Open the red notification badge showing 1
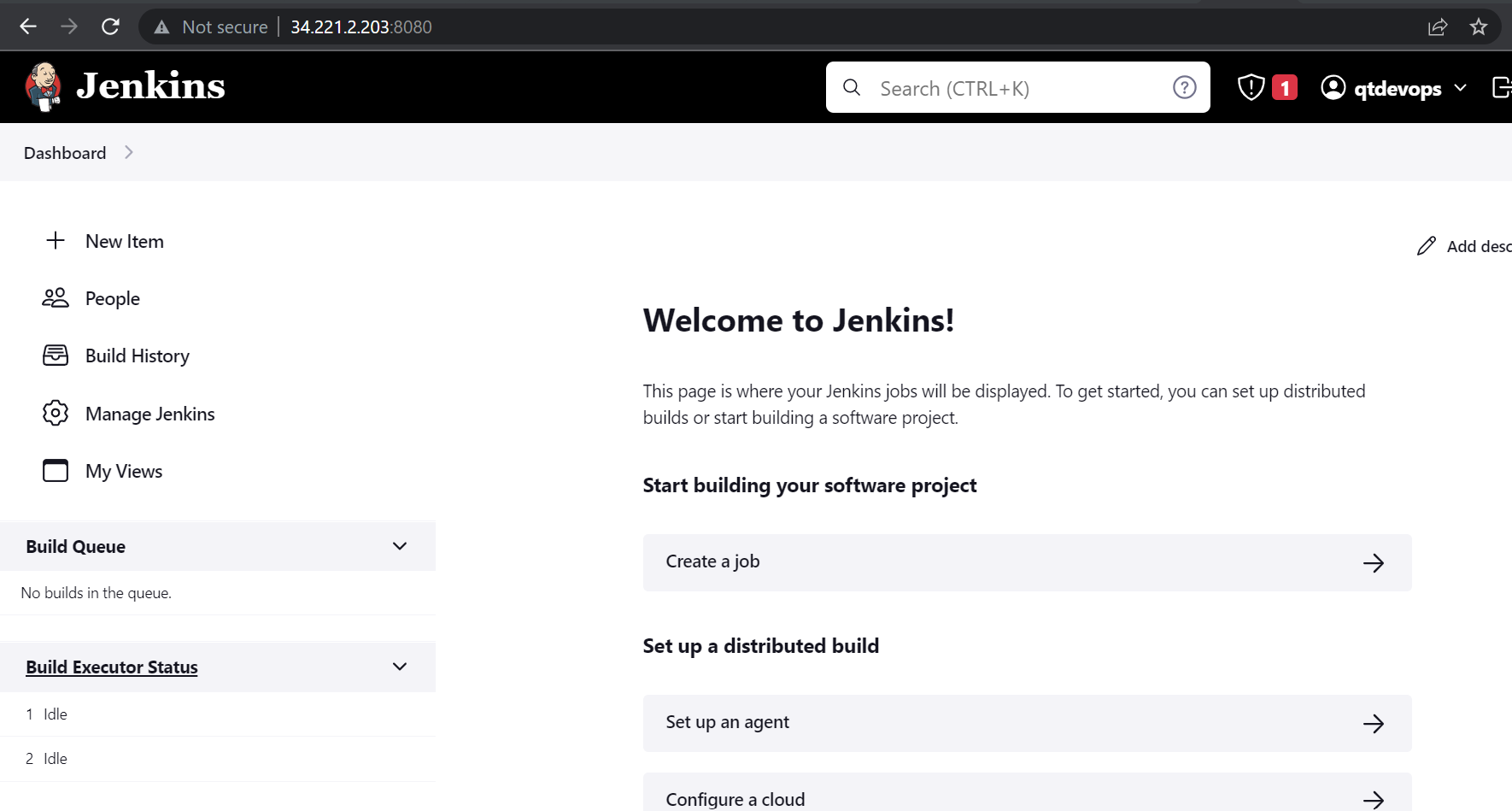The height and width of the screenshot is (811, 1512). point(1285,87)
